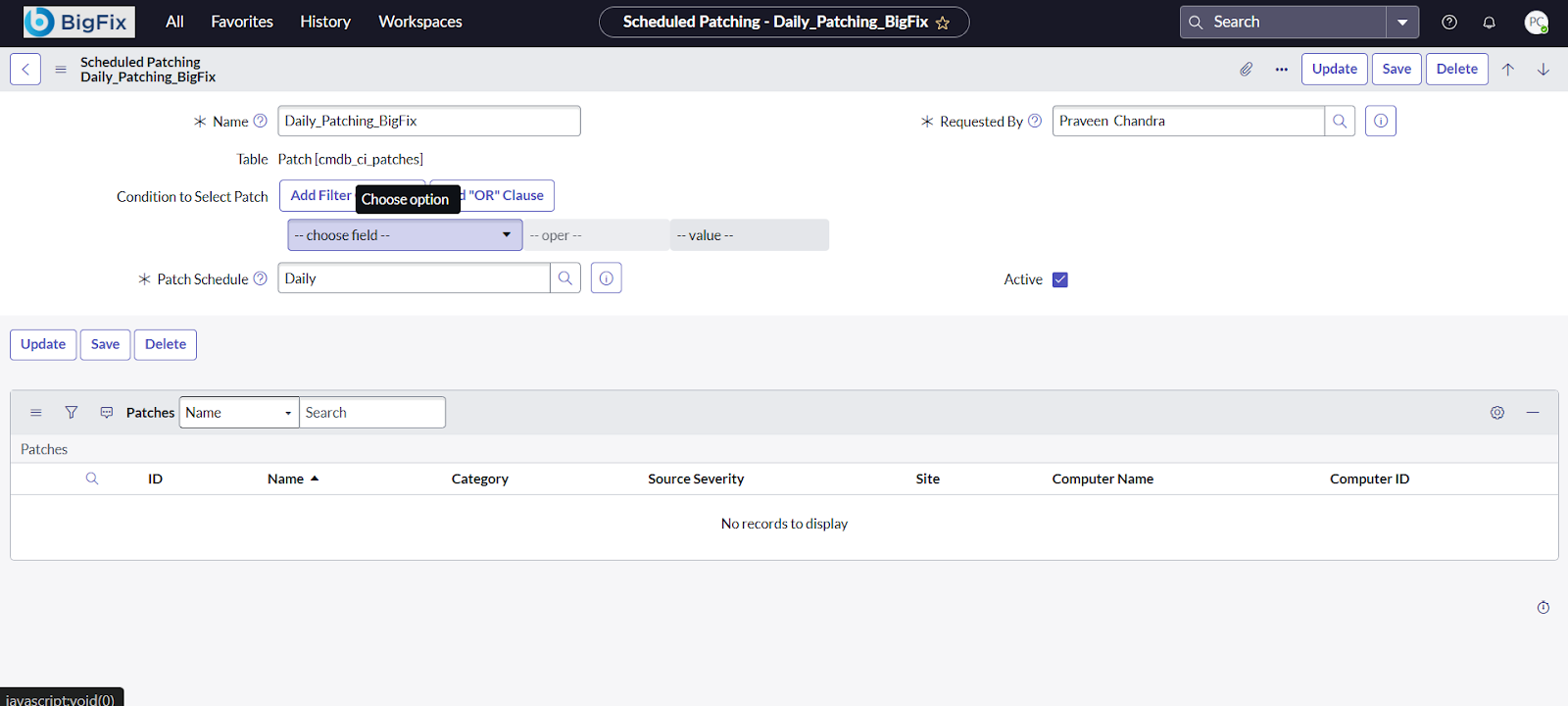1568x706 pixels.
Task: Click the attachments paperclip icon
Action: 1246,69
